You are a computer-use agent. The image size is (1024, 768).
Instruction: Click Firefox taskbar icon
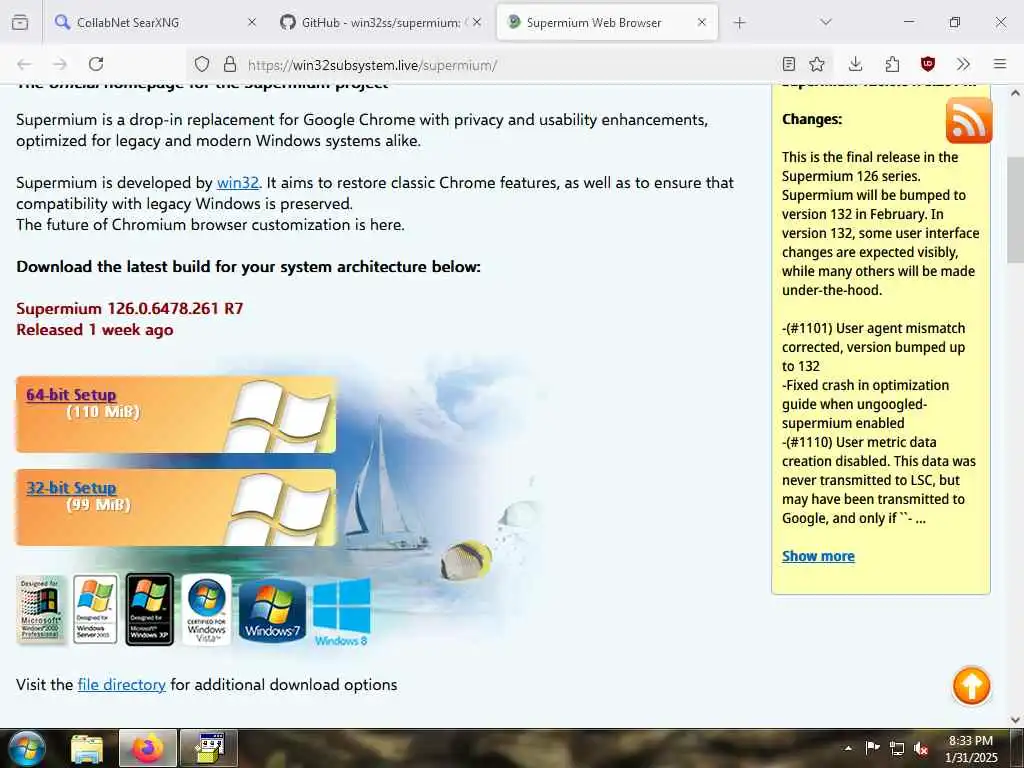148,748
